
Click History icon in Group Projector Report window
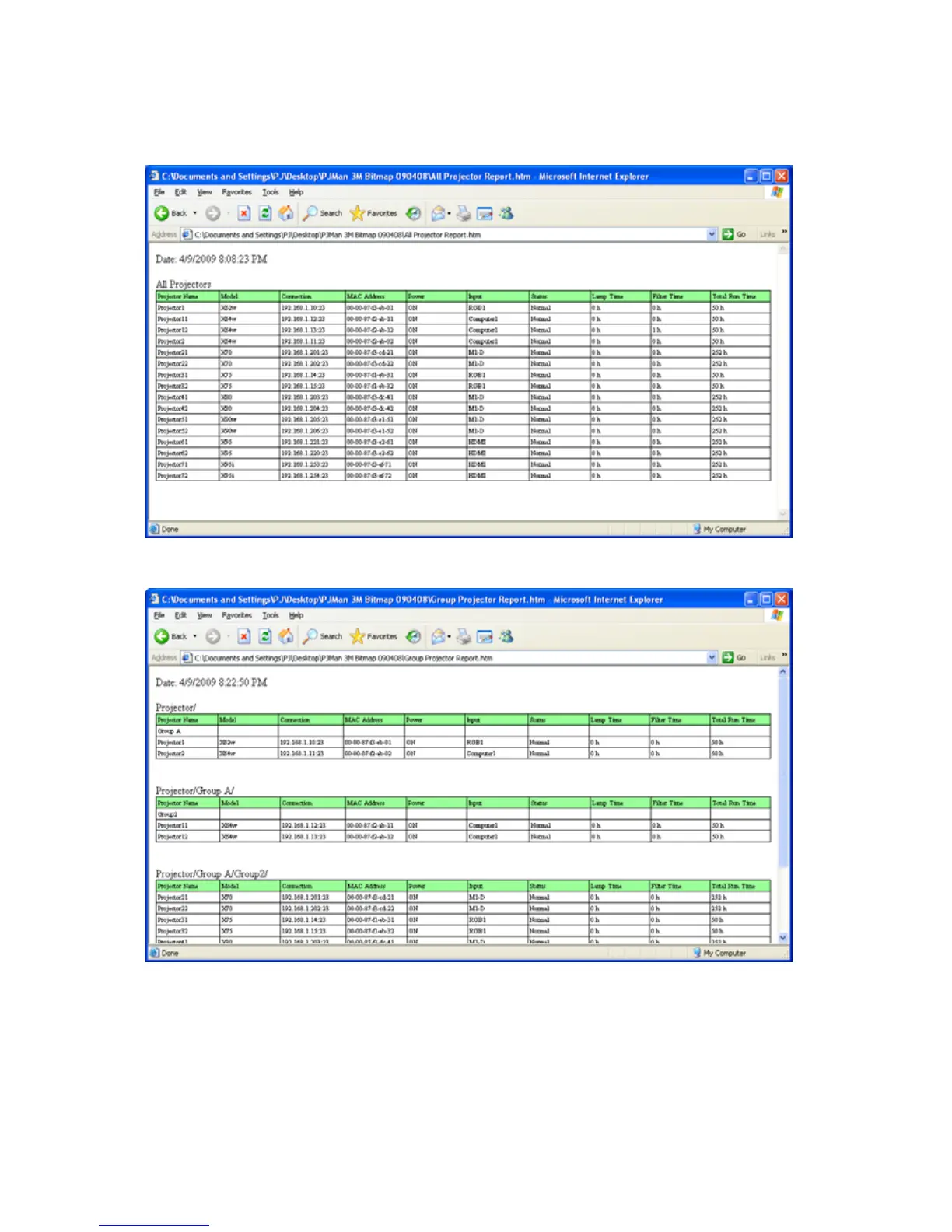click(x=414, y=636)
